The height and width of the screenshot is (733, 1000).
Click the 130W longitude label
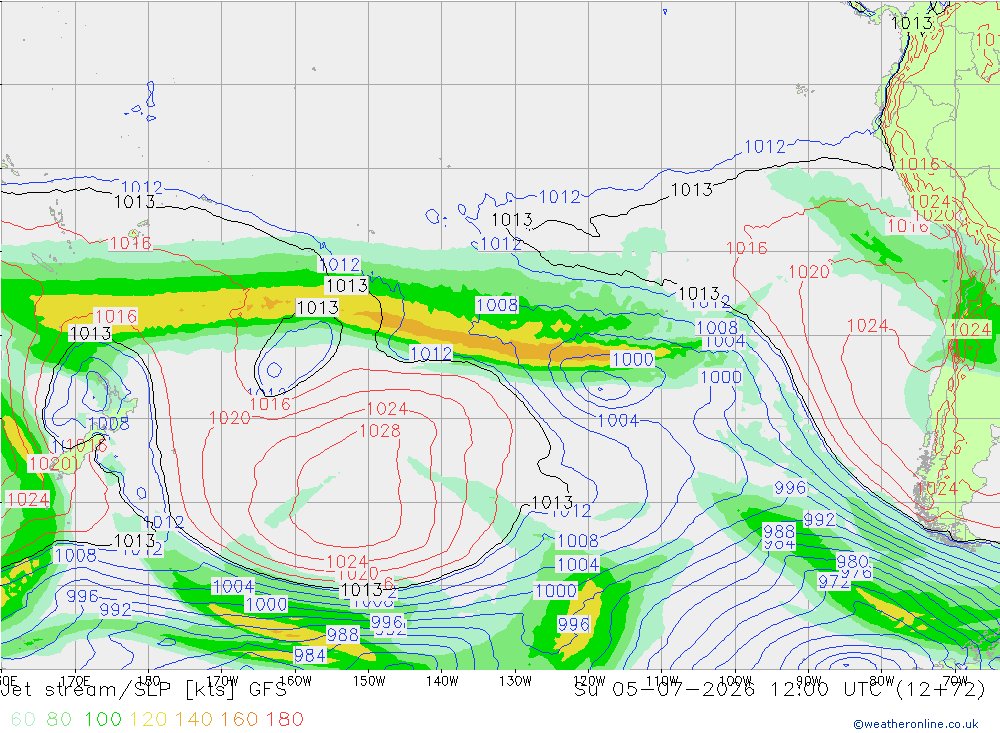click(515, 681)
